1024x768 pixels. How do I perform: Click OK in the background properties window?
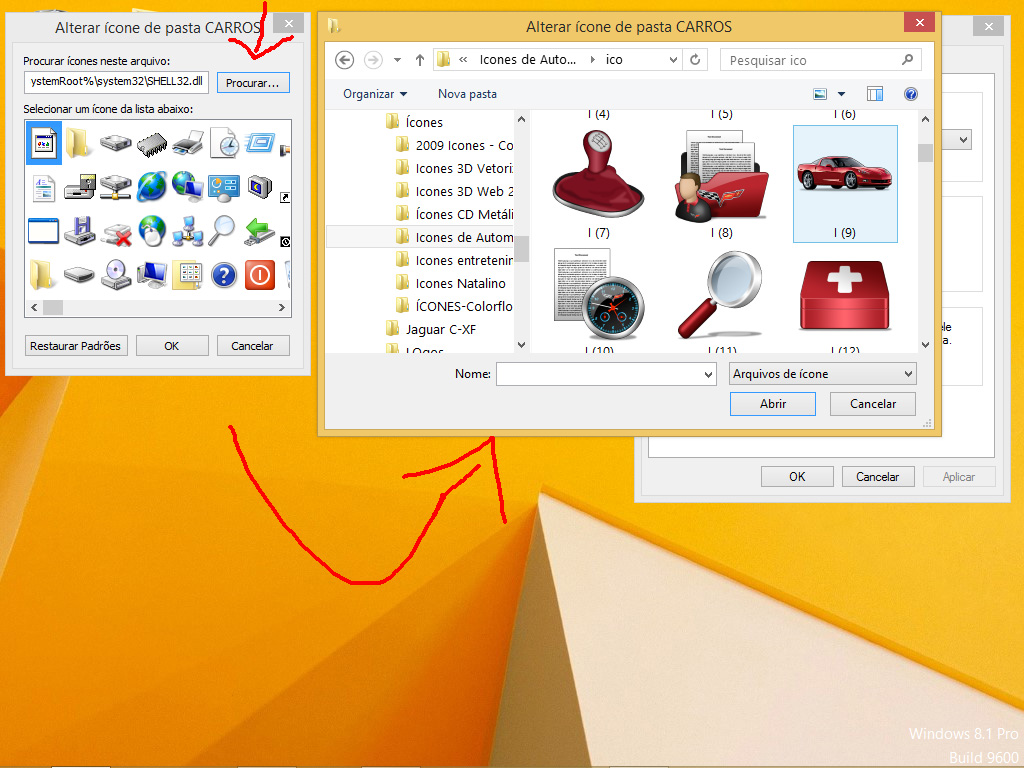[797, 477]
